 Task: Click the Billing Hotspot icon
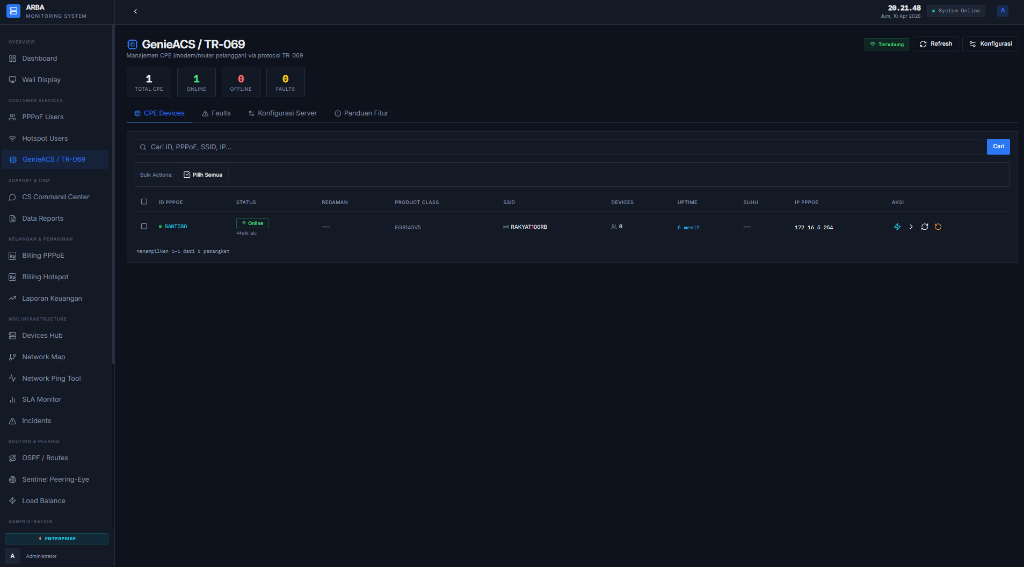pos(12,277)
